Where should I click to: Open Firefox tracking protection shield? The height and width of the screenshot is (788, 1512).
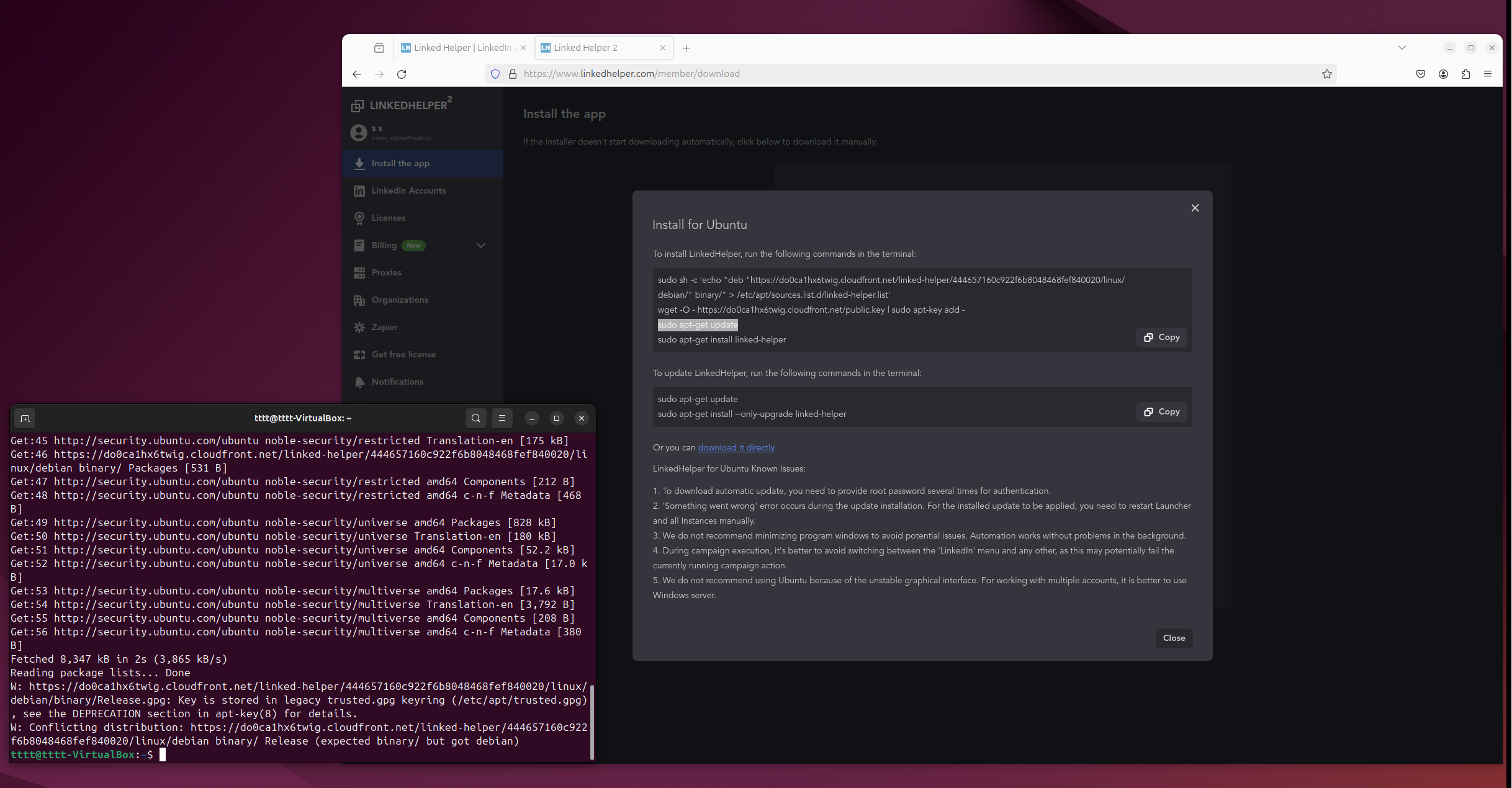click(x=495, y=74)
